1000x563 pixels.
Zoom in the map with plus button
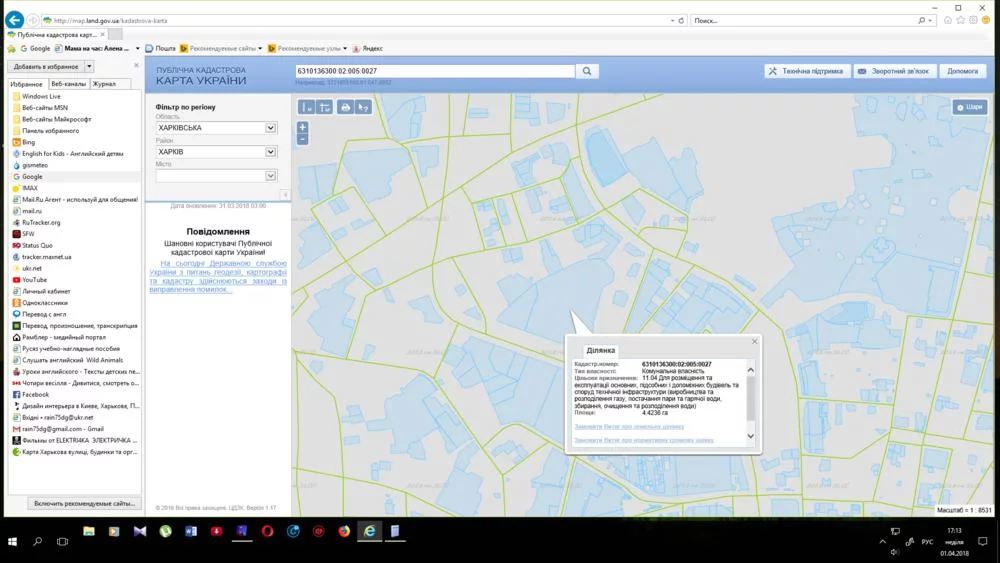pyautogui.click(x=302, y=127)
